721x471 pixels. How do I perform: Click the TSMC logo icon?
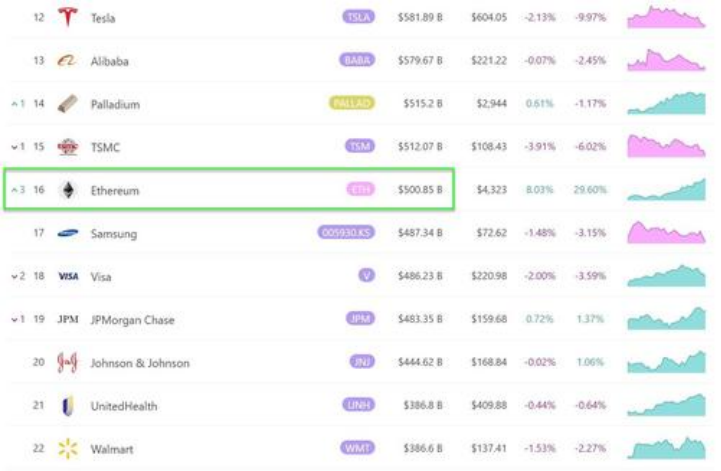pyautogui.click(x=68, y=147)
